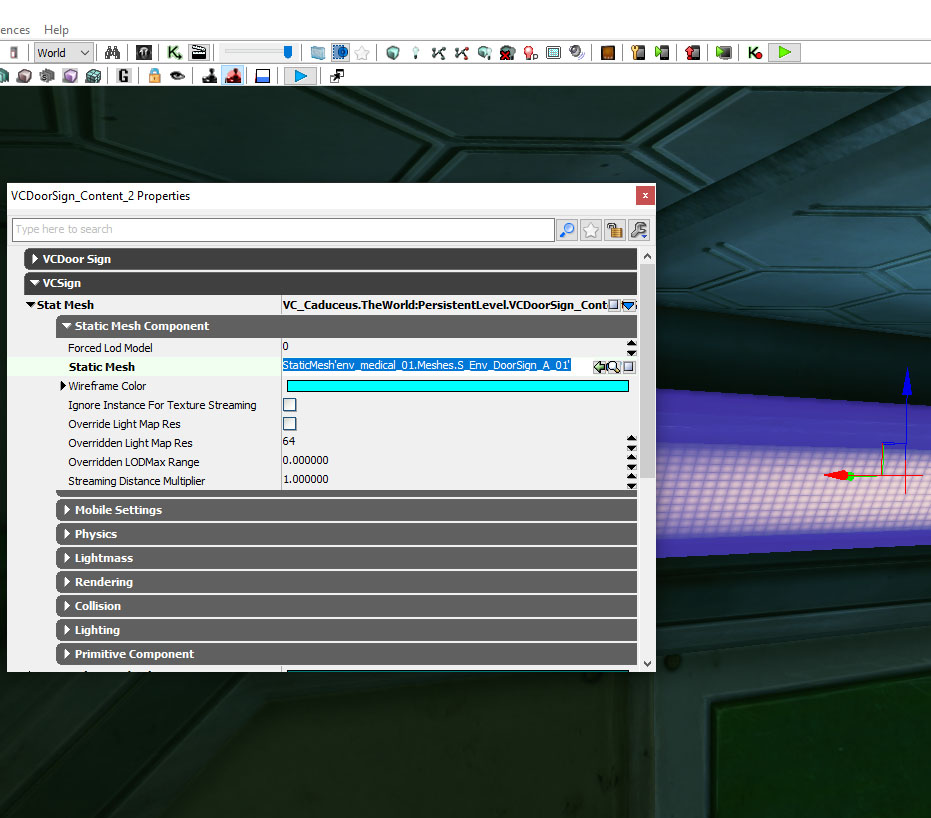The height and width of the screenshot is (818, 931).
Task: Click the build lighting lightbulb icon
Action: click(416, 53)
